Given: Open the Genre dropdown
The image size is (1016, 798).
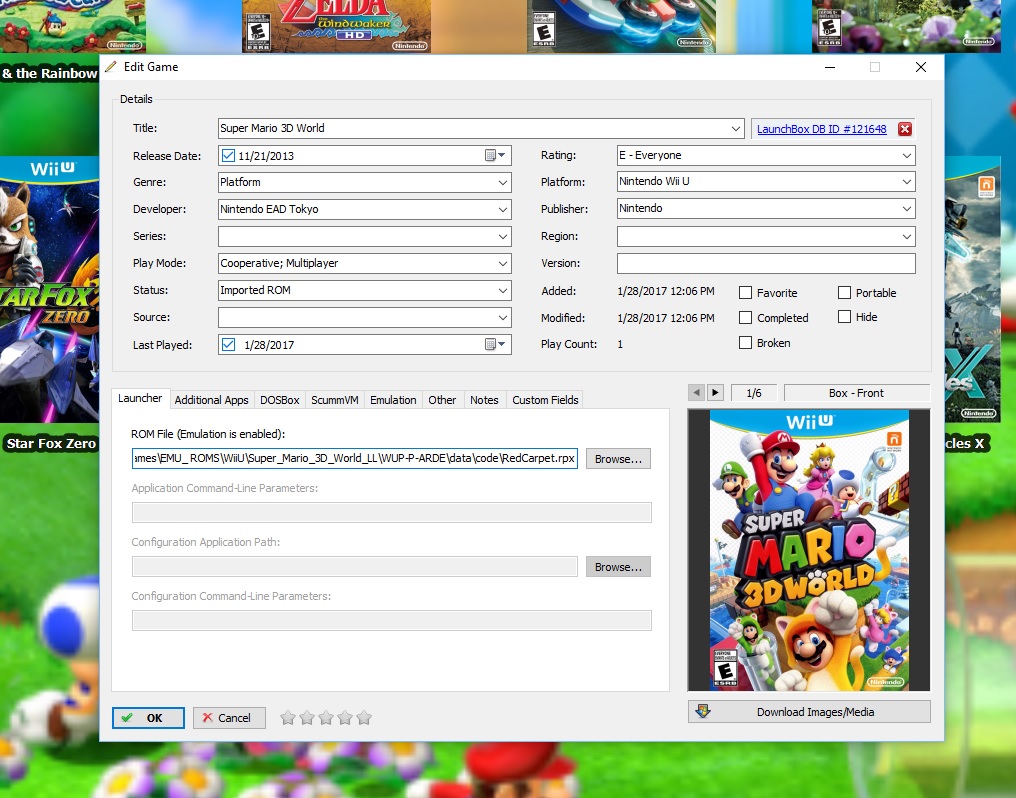Looking at the screenshot, I should click(503, 183).
